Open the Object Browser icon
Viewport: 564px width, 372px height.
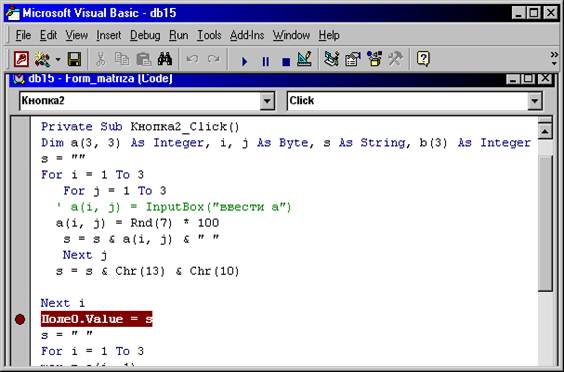tap(374, 59)
